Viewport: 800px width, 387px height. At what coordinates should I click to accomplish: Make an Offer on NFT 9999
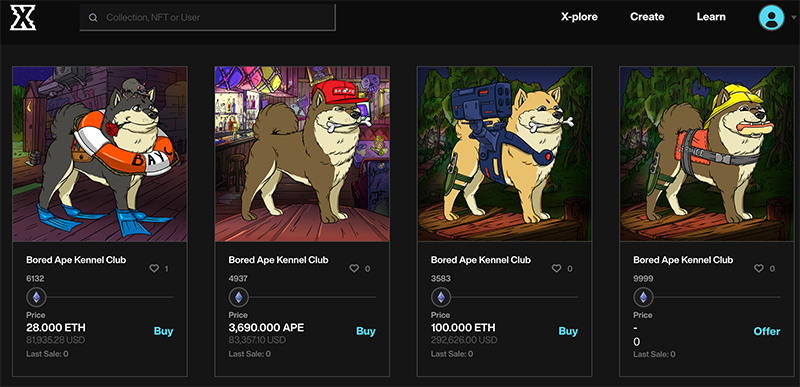point(767,331)
